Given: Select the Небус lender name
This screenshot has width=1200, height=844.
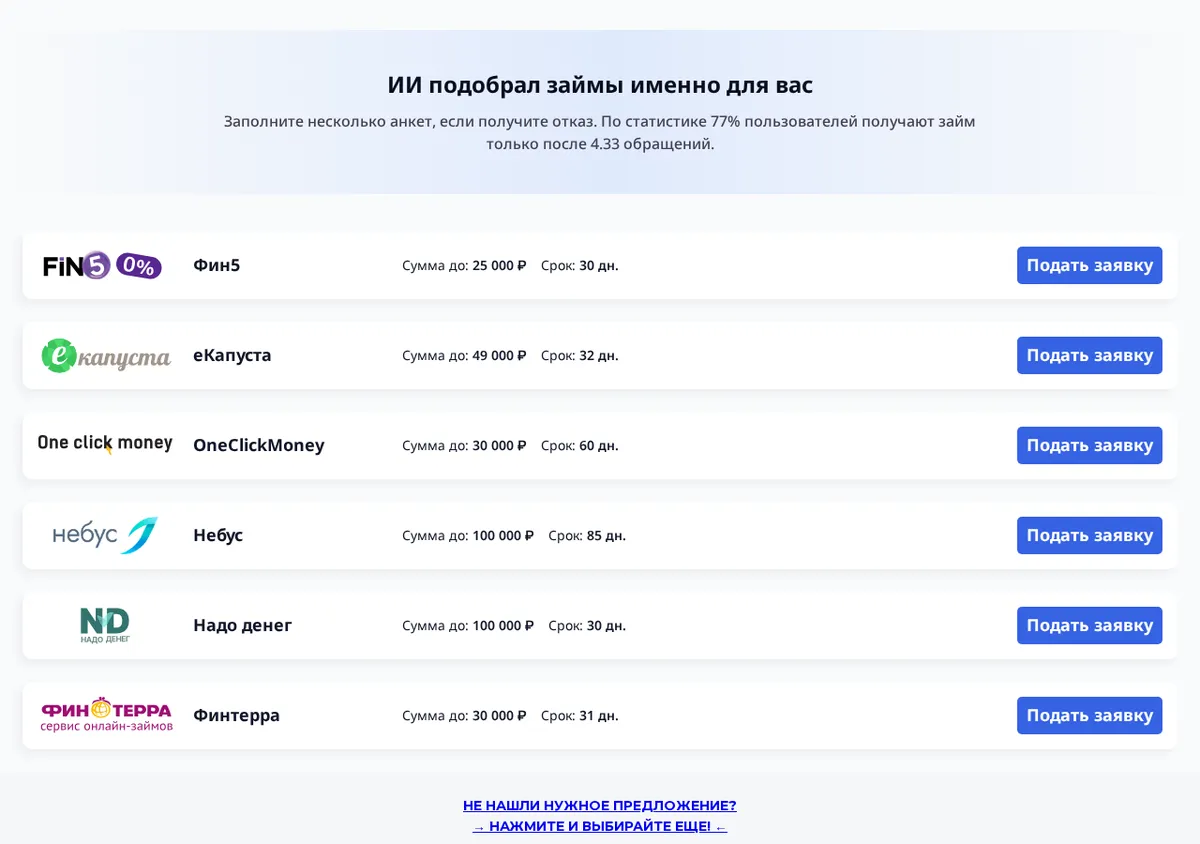Looking at the screenshot, I should (x=218, y=535).
